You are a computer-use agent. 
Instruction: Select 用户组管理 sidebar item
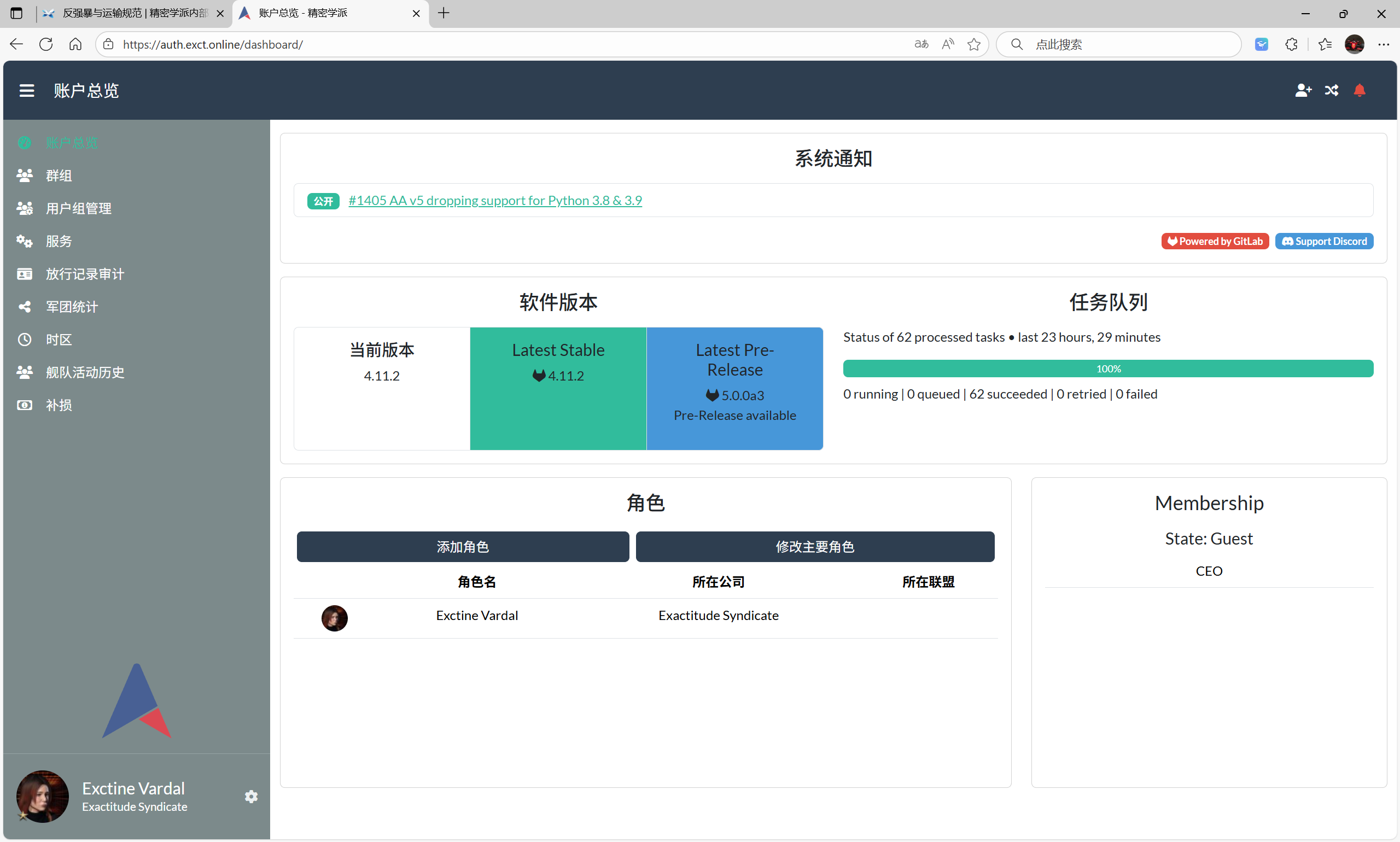pos(78,208)
